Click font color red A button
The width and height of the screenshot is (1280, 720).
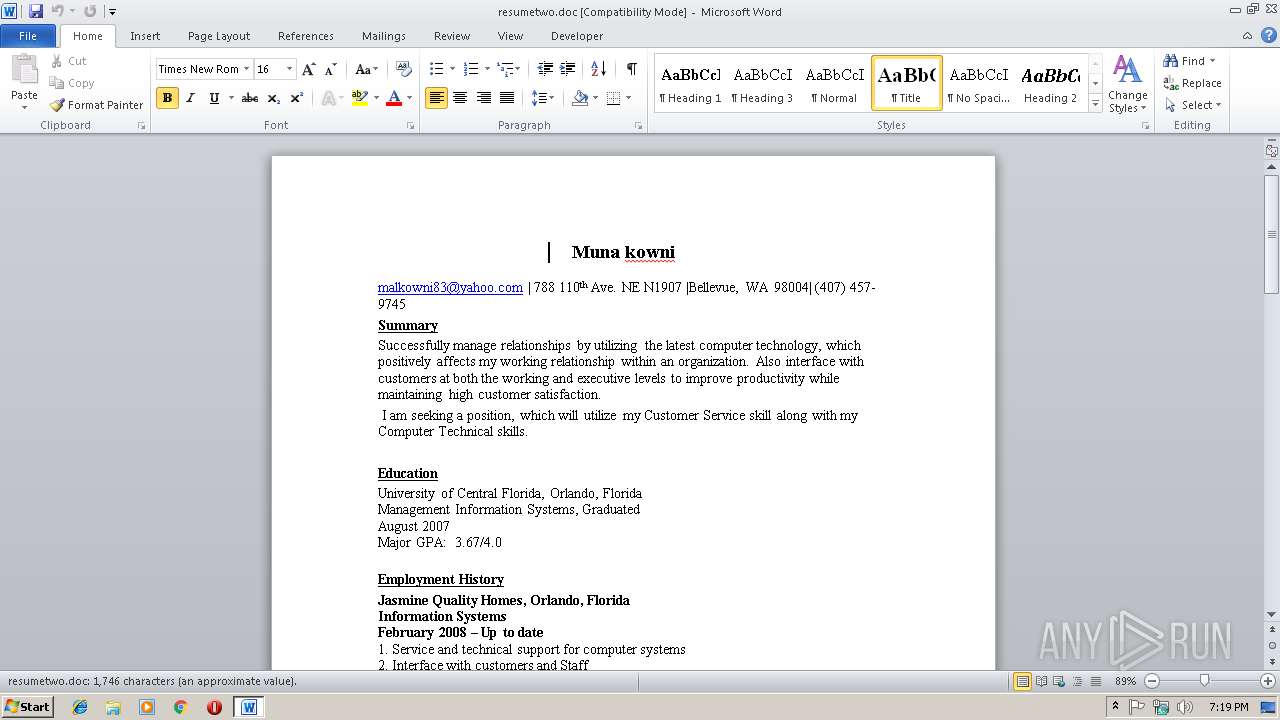point(394,98)
